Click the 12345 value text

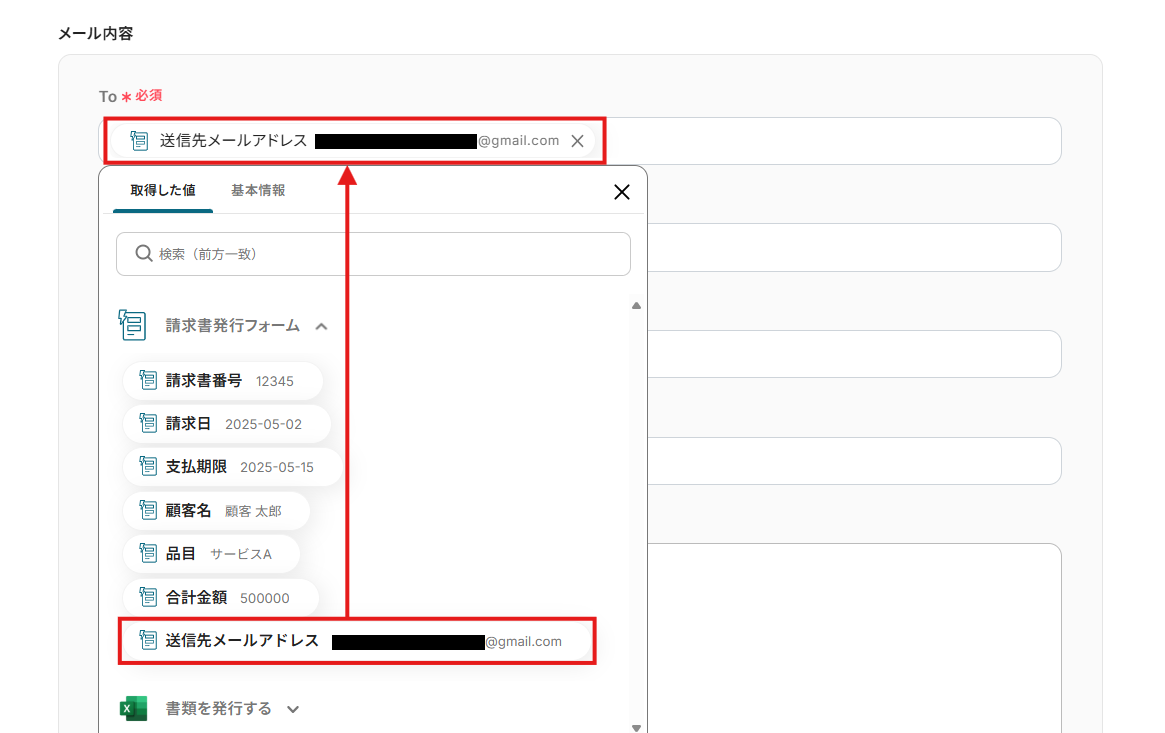click(275, 382)
